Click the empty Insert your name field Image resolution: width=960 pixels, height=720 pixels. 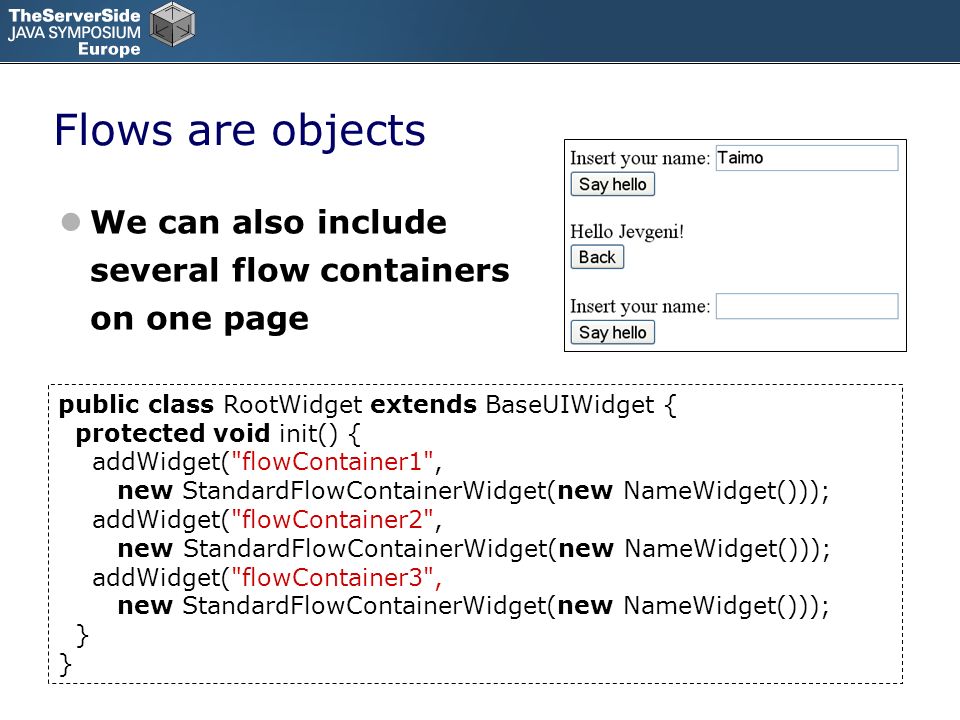807,306
